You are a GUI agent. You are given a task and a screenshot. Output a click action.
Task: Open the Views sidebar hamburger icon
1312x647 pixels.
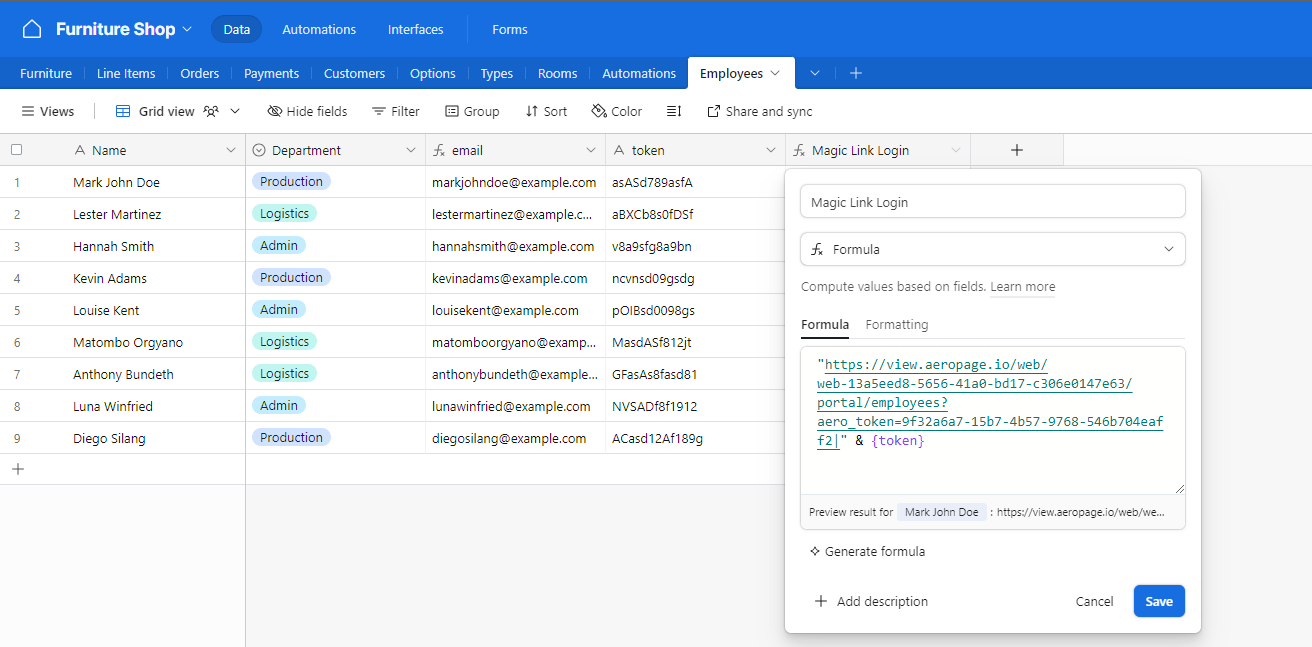[x=28, y=111]
